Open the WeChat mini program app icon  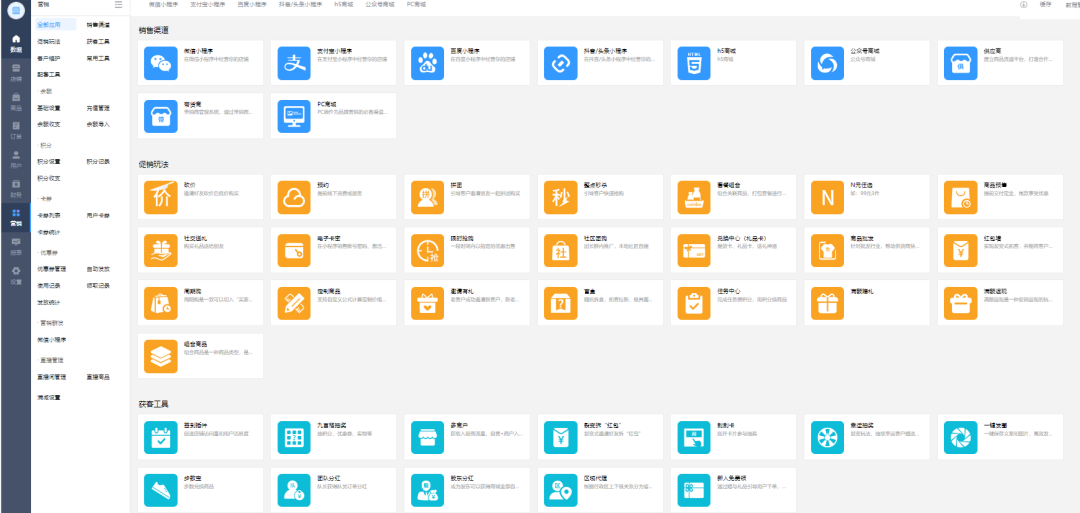click(160, 64)
